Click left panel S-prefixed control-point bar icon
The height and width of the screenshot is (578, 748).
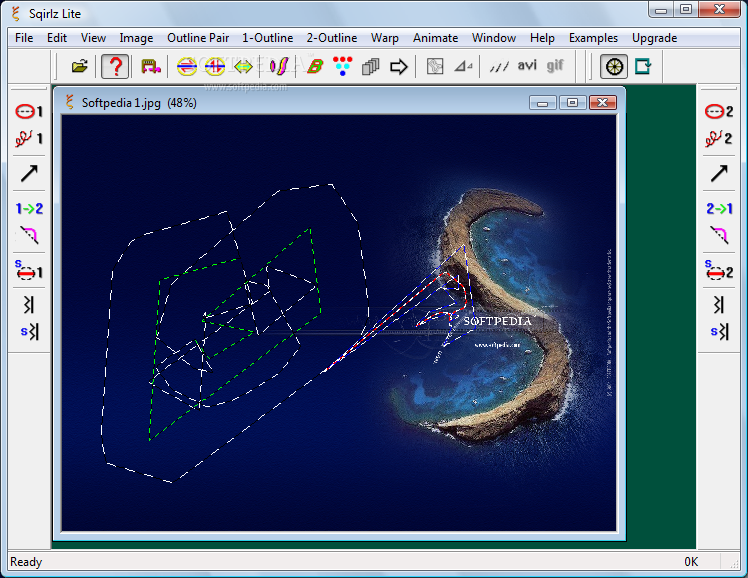[29, 331]
